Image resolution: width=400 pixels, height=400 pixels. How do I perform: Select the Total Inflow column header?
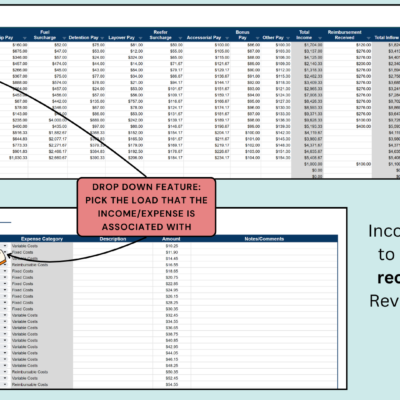pos(387,38)
